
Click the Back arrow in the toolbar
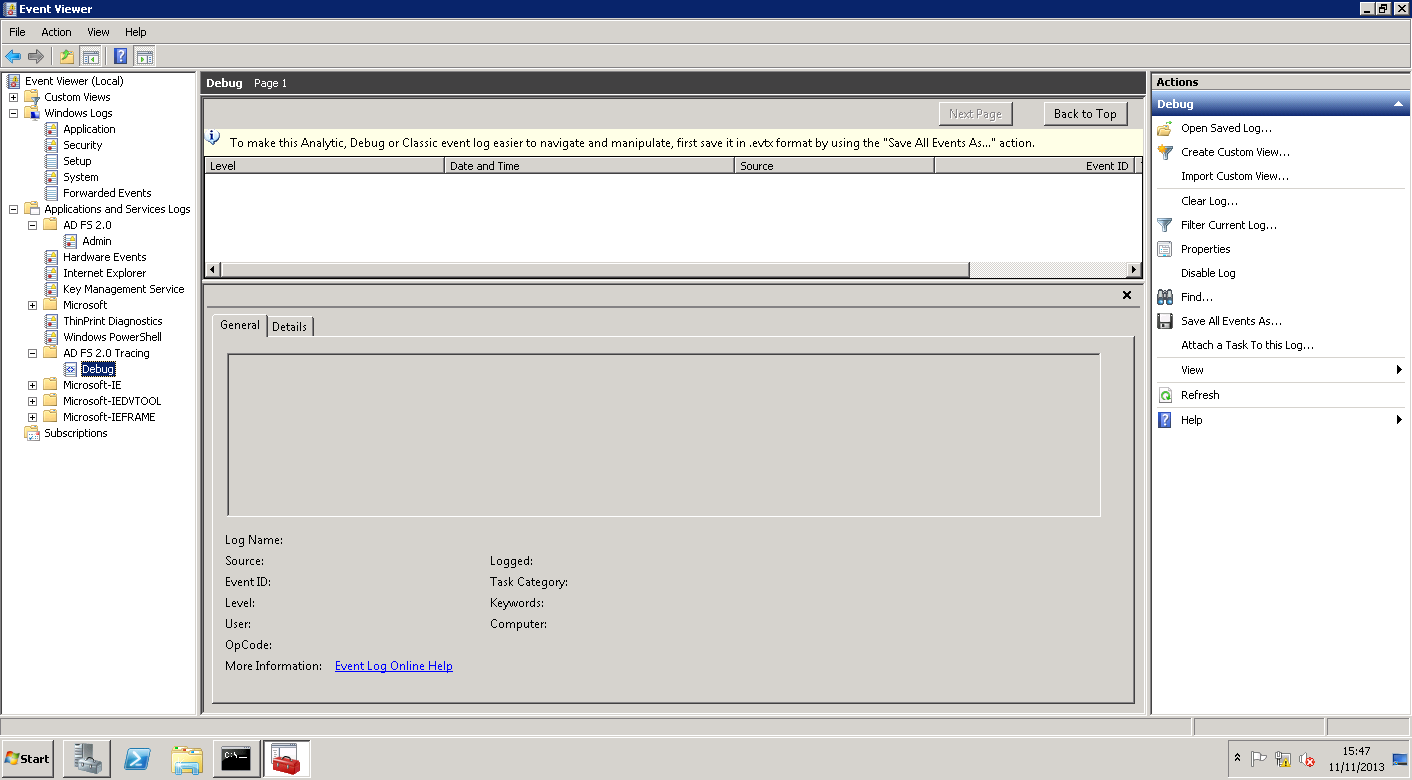coord(13,56)
